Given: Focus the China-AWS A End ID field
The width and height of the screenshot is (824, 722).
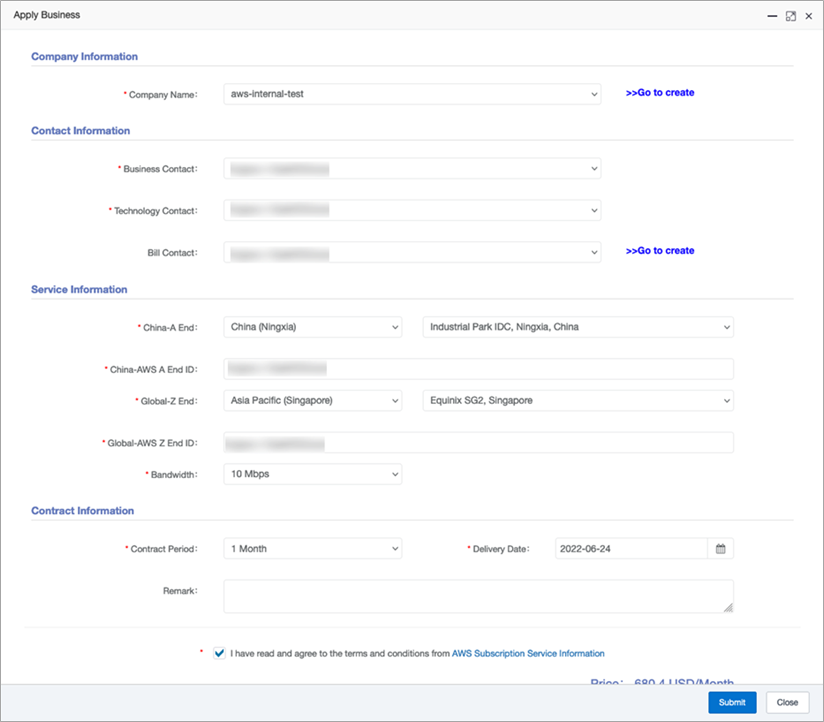Looking at the screenshot, I should click(478, 369).
